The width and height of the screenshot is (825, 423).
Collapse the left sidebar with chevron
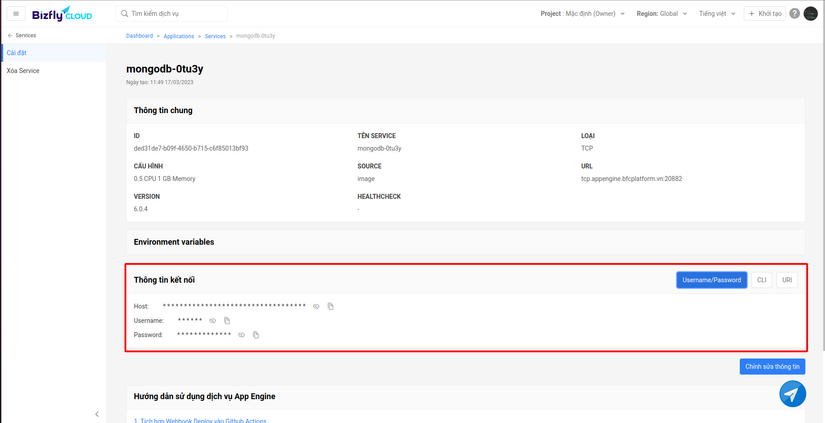pyautogui.click(x=97, y=414)
